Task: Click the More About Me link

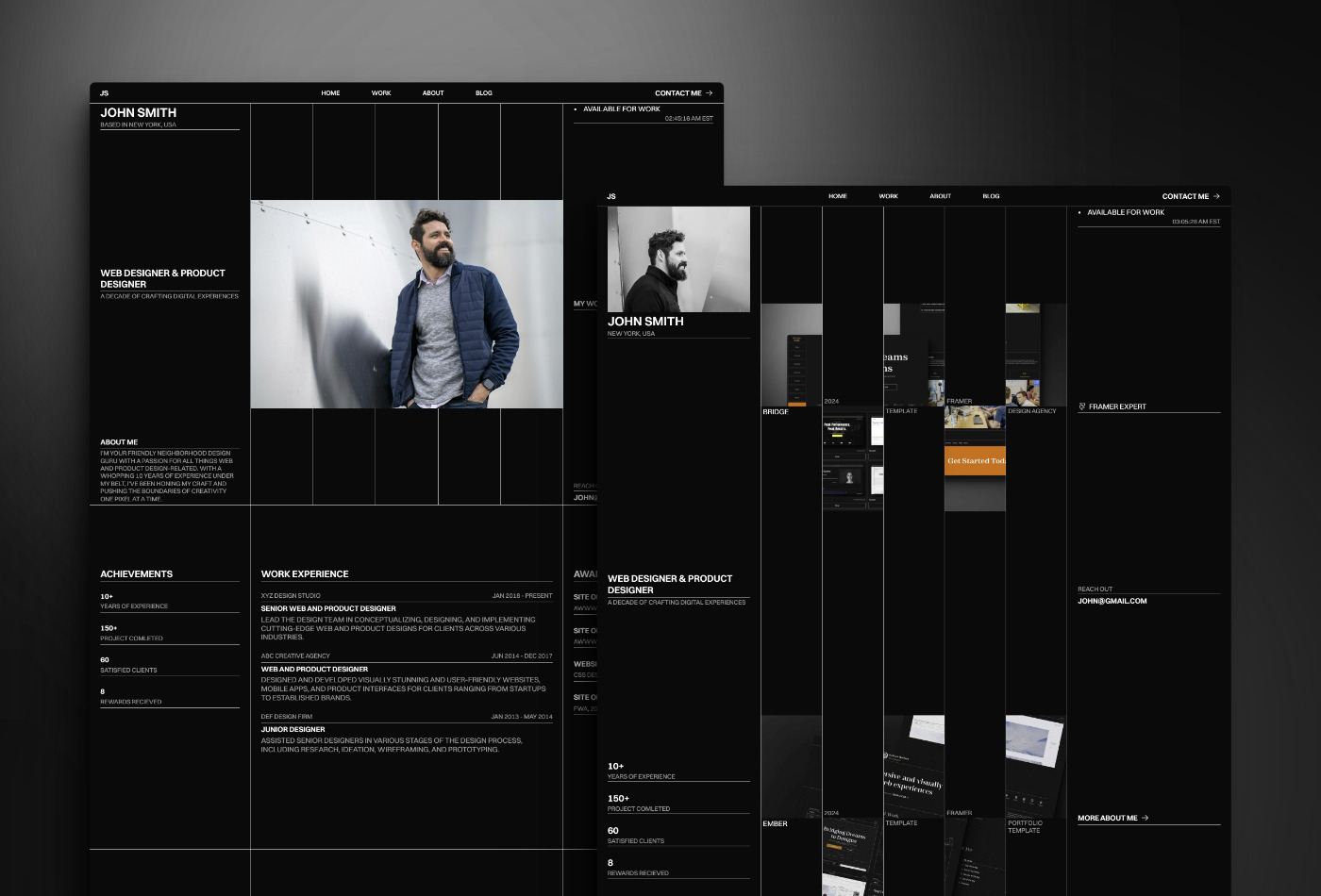Action: pos(1108,818)
